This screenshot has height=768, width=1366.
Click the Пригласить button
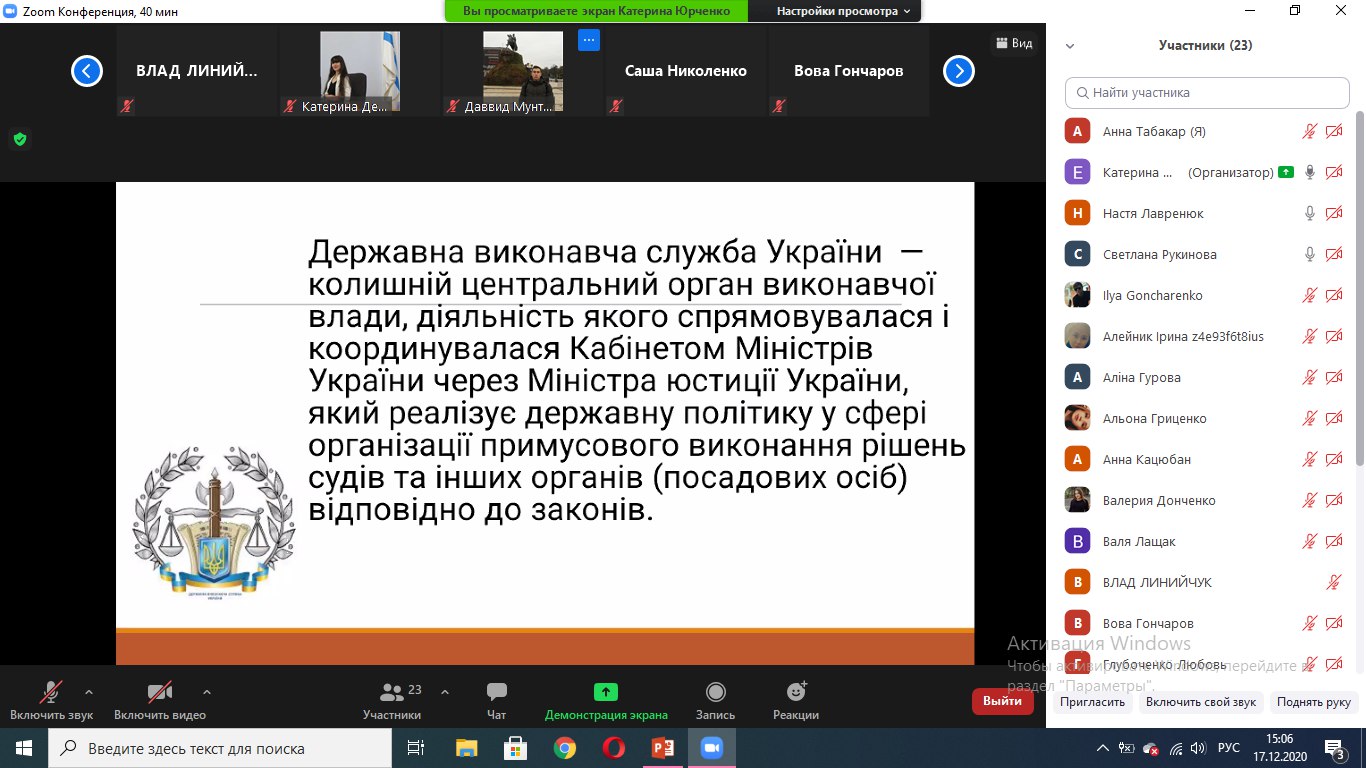click(1093, 702)
